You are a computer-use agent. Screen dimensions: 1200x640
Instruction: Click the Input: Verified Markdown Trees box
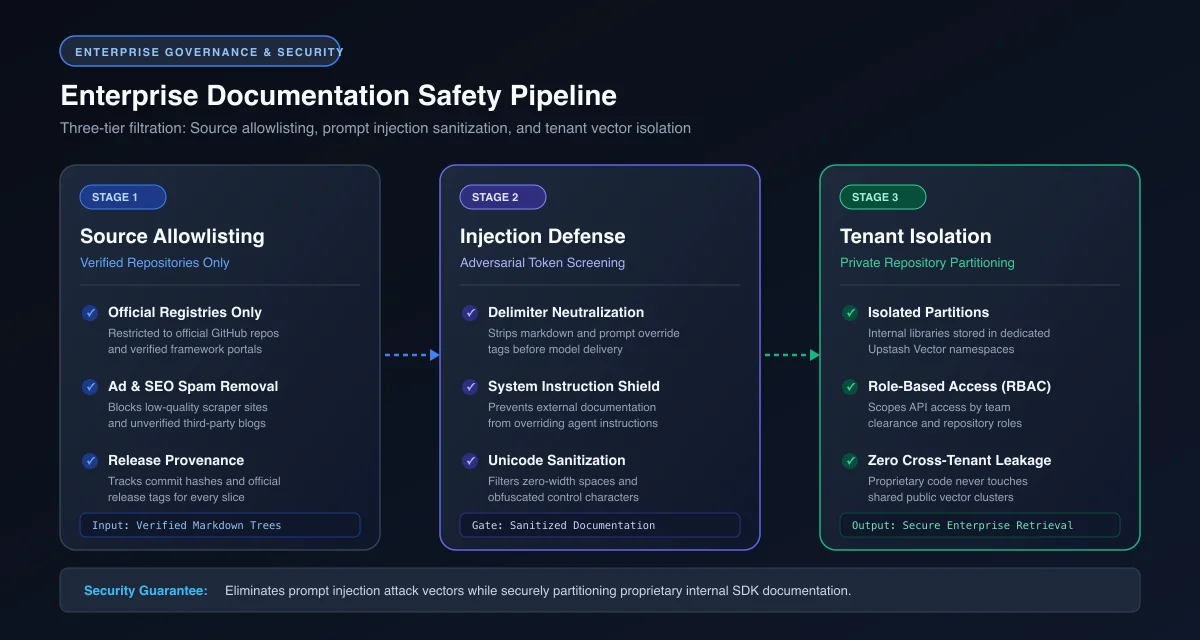point(220,525)
